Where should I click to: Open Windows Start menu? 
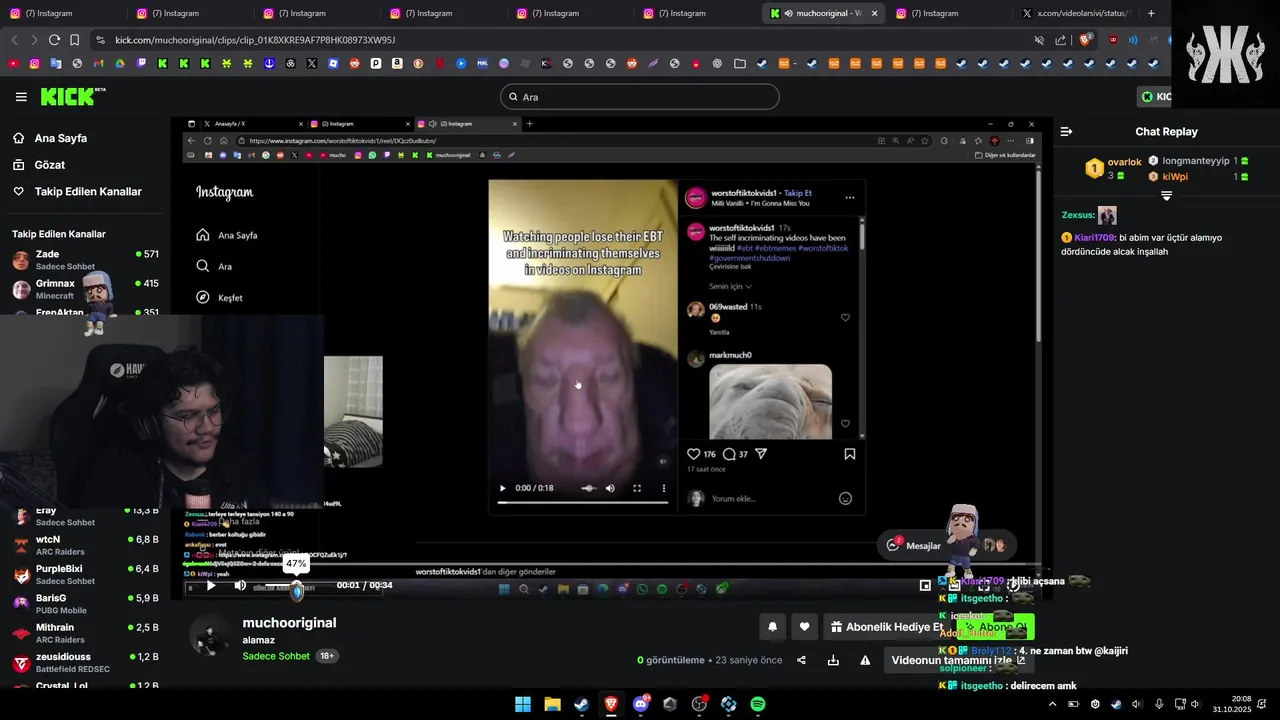pyautogui.click(x=523, y=704)
